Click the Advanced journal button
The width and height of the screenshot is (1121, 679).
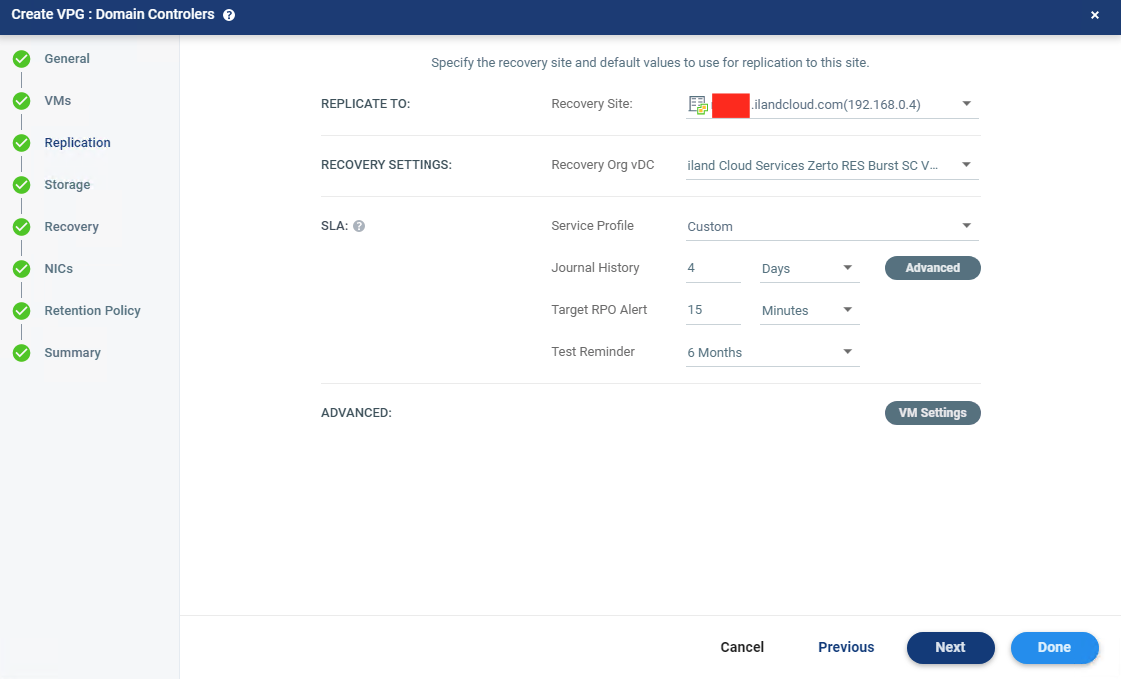point(932,268)
